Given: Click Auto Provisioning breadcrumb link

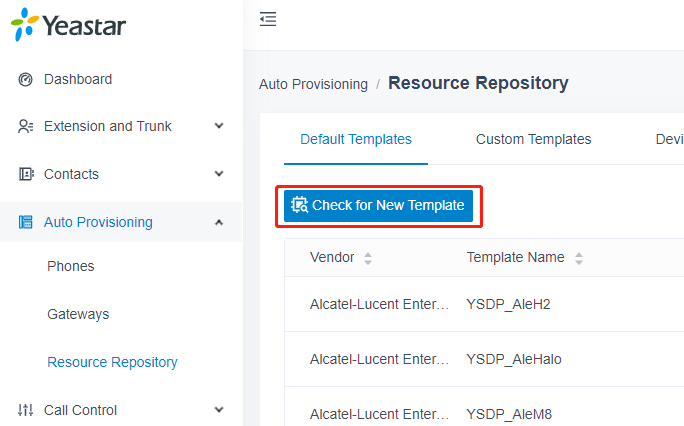Looking at the screenshot, I should coord(313,84).
